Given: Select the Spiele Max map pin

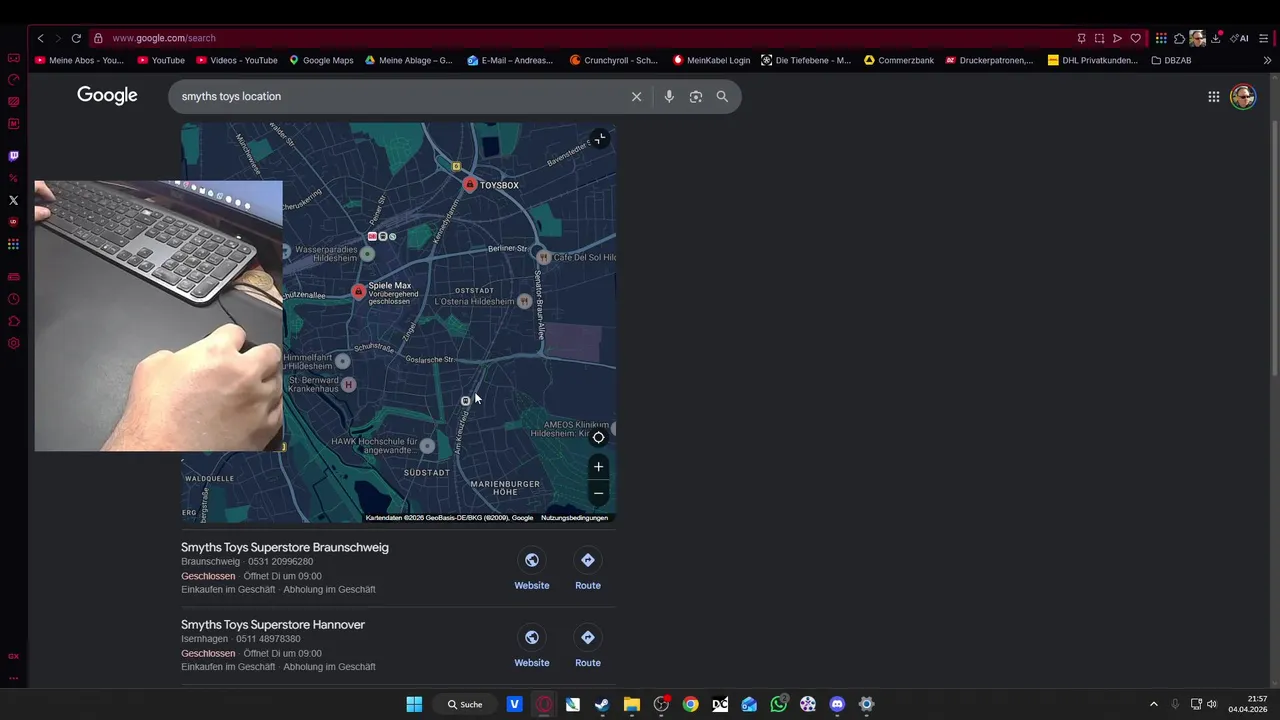Looking at the screenshot, I should (358, 291).
